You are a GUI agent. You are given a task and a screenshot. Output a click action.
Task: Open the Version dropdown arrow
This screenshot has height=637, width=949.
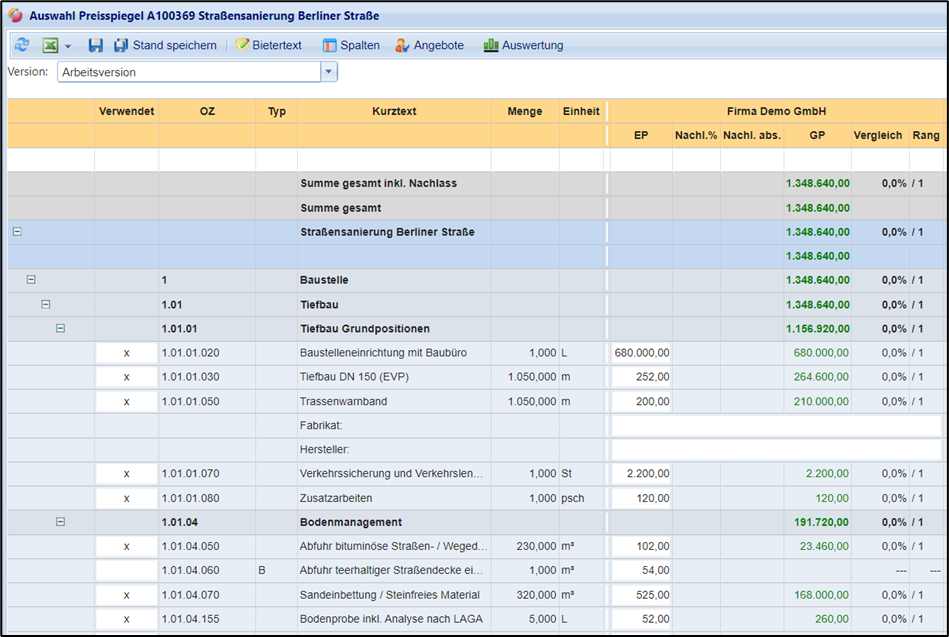pyautogui.click(x=328, y=72)
